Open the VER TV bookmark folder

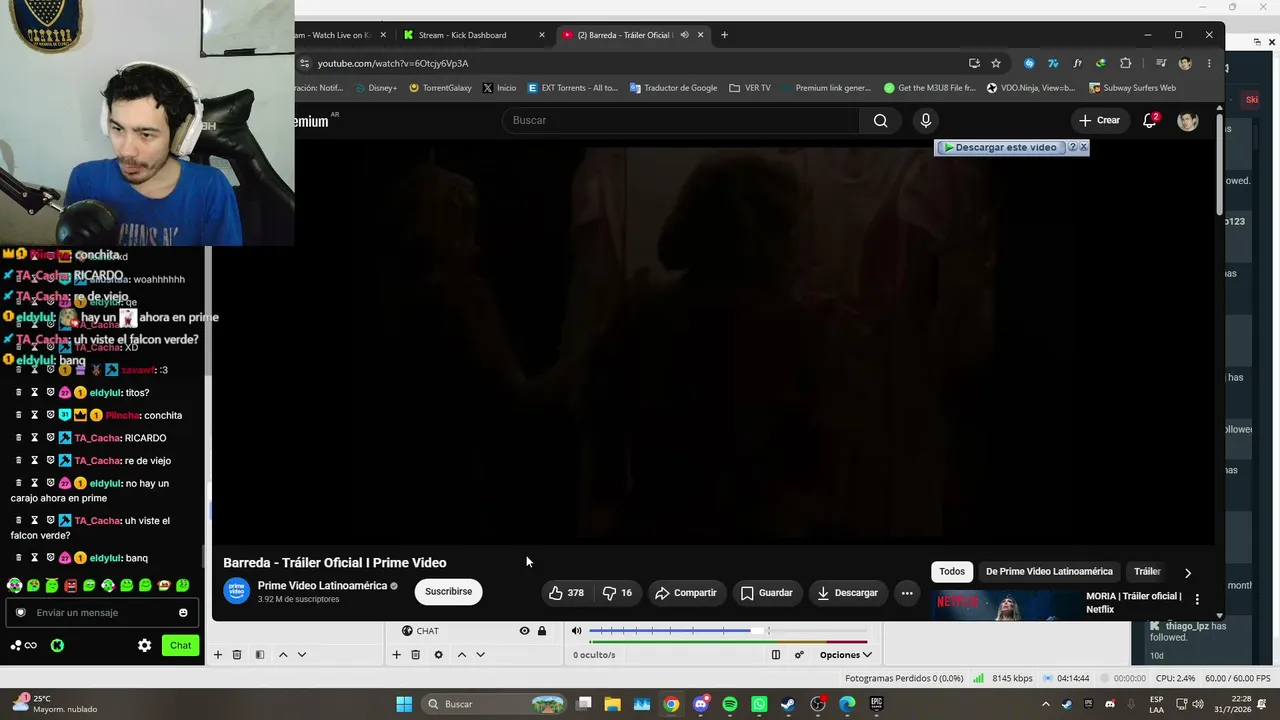tap(750, 88)
